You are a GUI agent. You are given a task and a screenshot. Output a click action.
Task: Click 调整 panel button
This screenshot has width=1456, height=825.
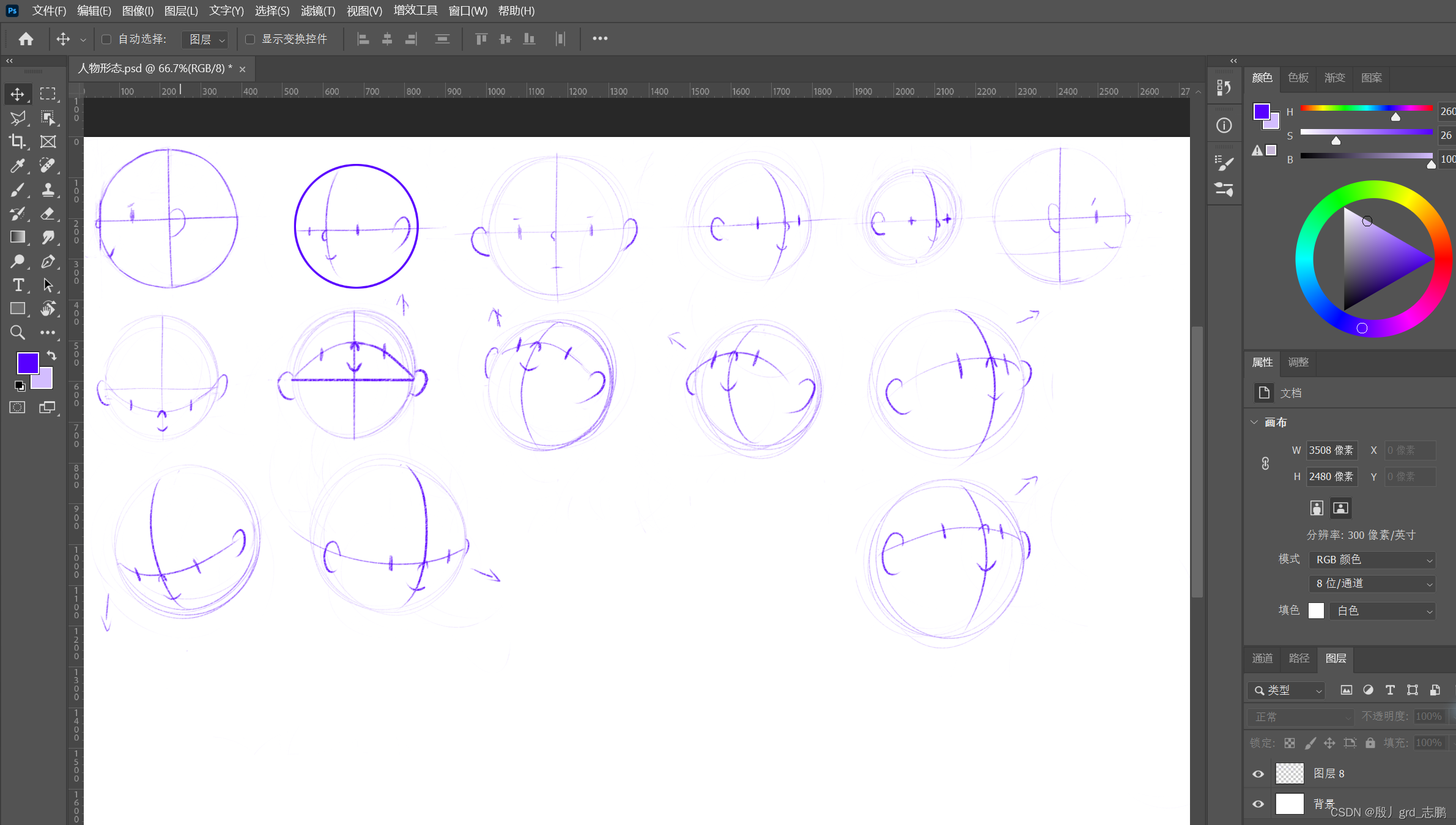1297,361
